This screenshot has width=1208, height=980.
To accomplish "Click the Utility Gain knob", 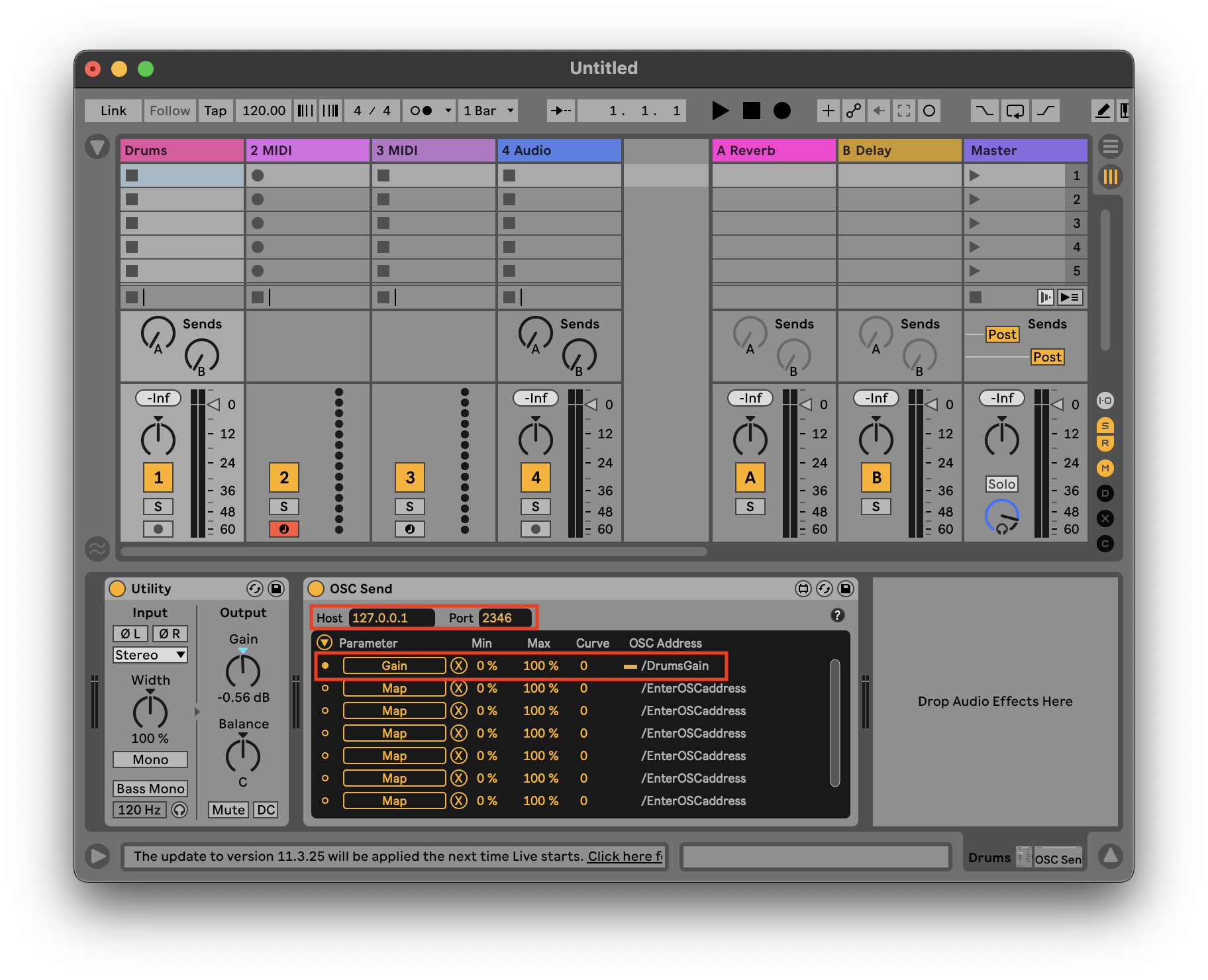I will [243, 671].
